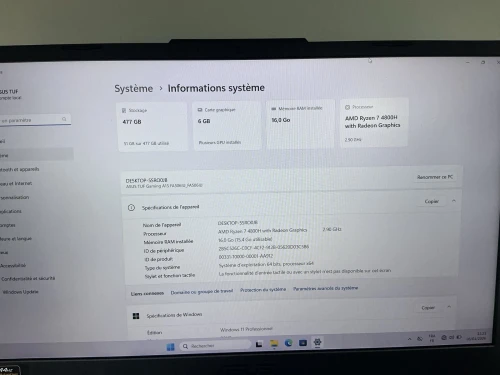Screen dimensions: 500x375
Task: Open the taskbar clock and date
Action: click(x=477, y=336)
